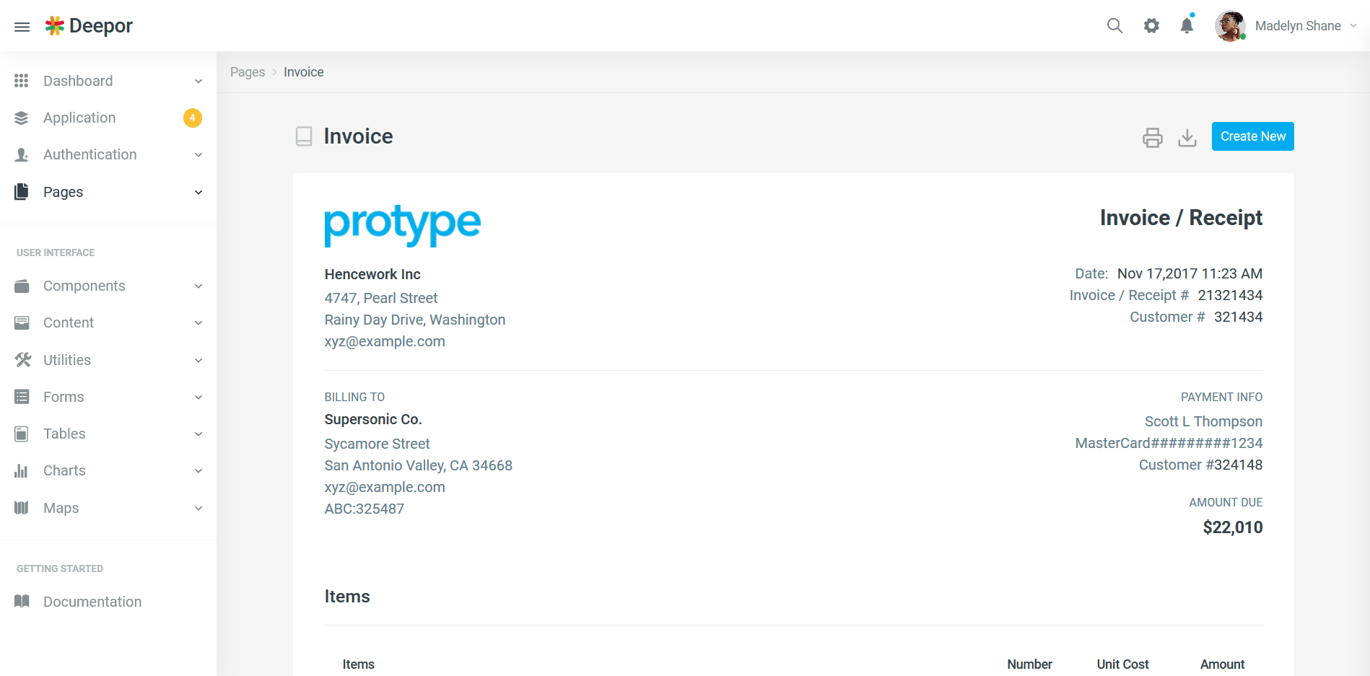Viewport: 1370px width, 676px height.
Task: Select the Pages menu item
Action: (x=108, y=192)
